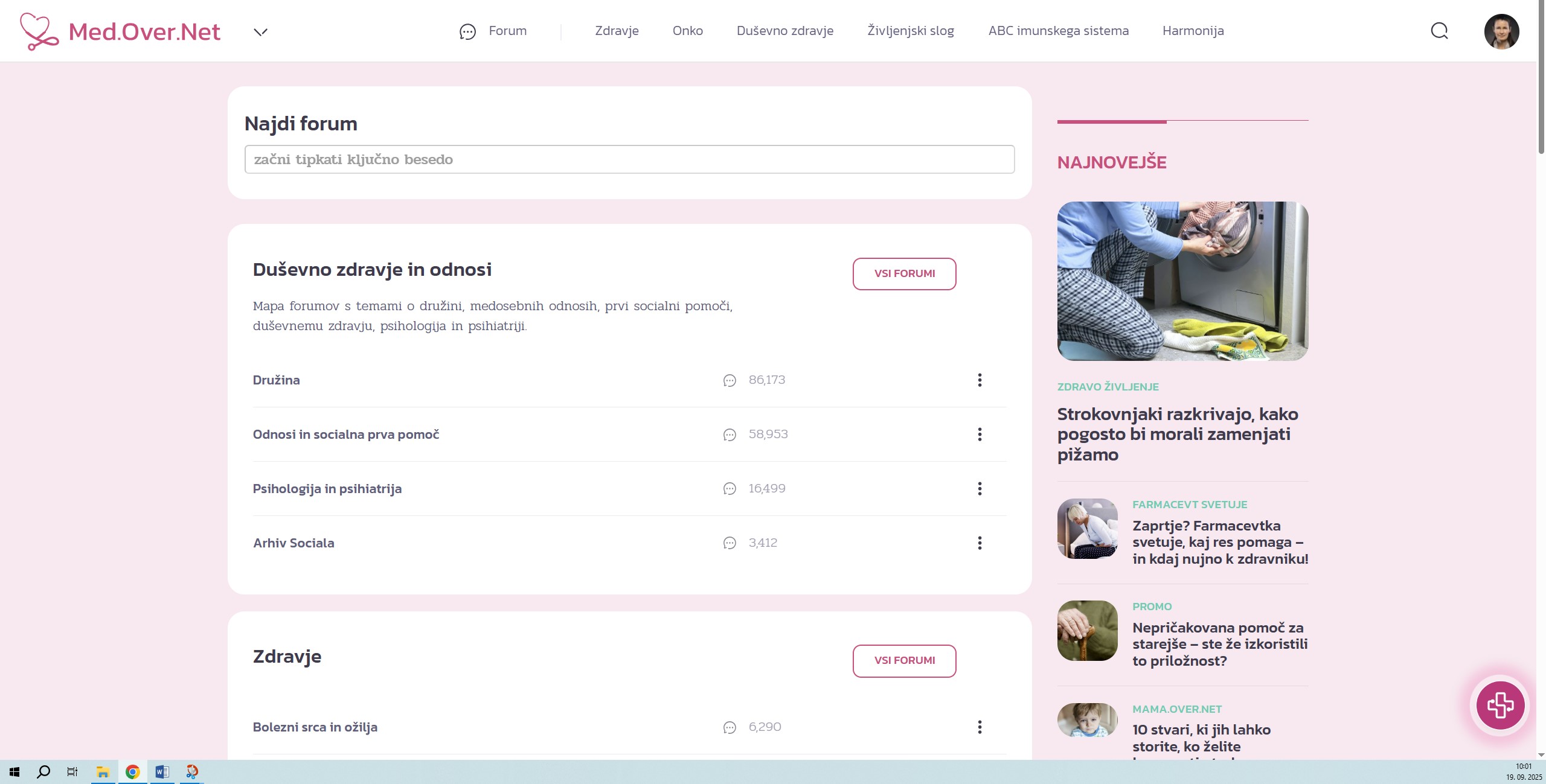Expand three-dot menu for Arhiv Sociala
Viewport: 1546px width, 784px height.
coord(980,543)
